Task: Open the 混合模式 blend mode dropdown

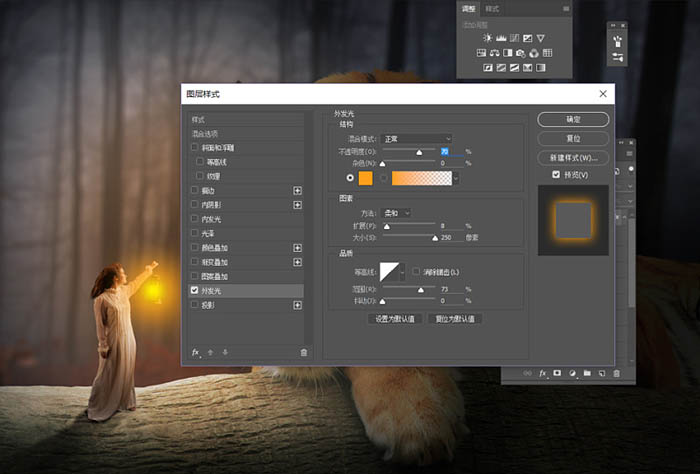Action: (x=417, y=139)
